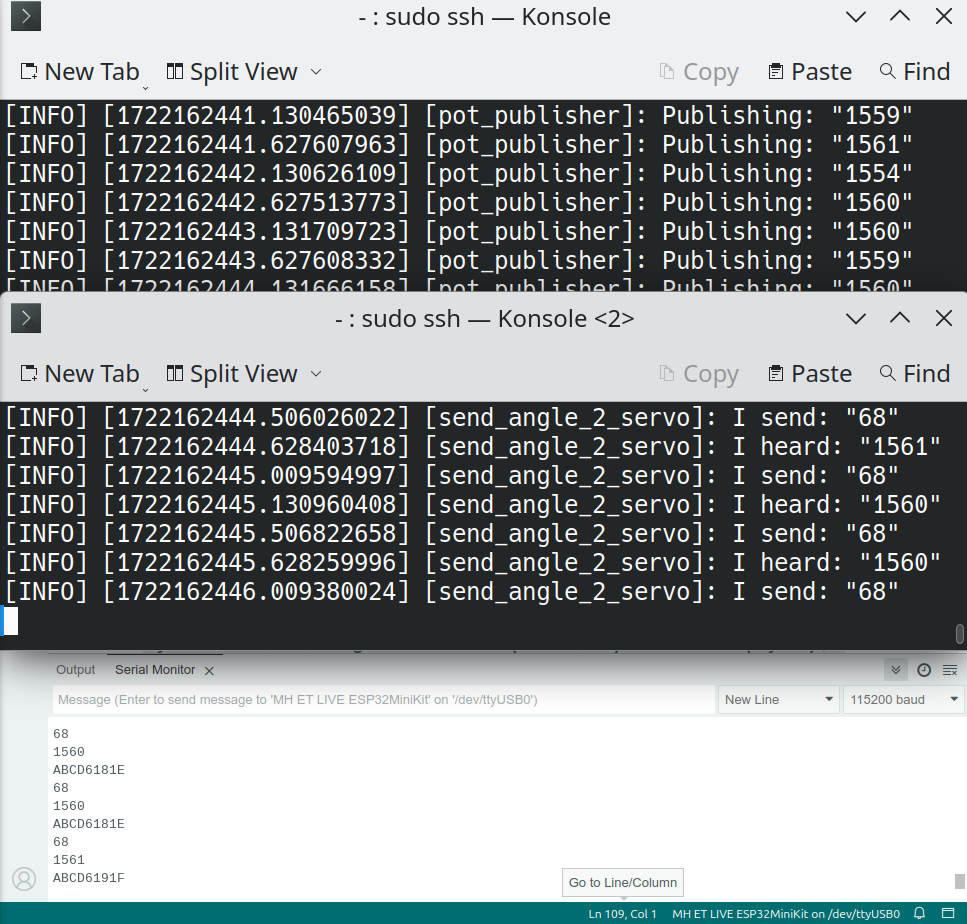Toggle autoscroll in the Serial Monitor
Screen dimensions: 967x924
click(x=895, y=670)
